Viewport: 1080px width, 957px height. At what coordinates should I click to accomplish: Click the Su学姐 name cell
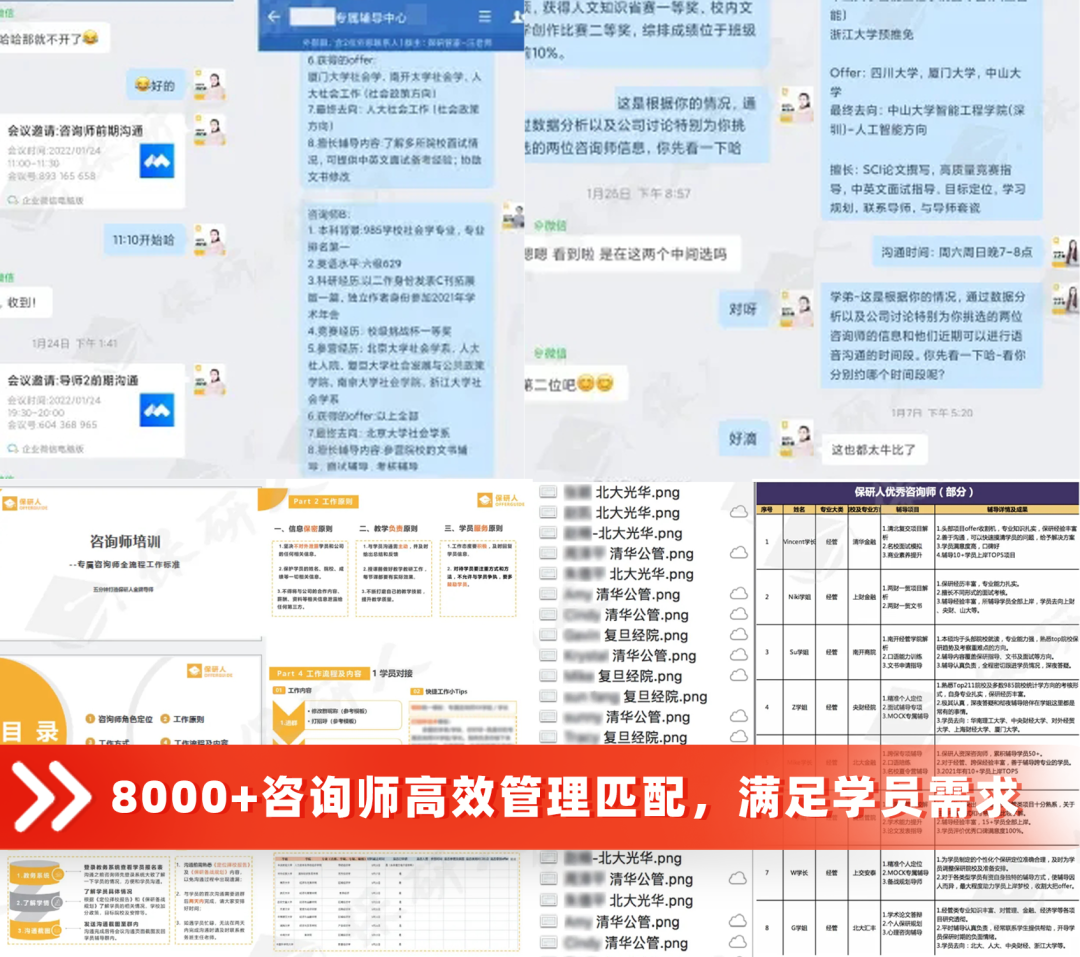pos(799,652)
